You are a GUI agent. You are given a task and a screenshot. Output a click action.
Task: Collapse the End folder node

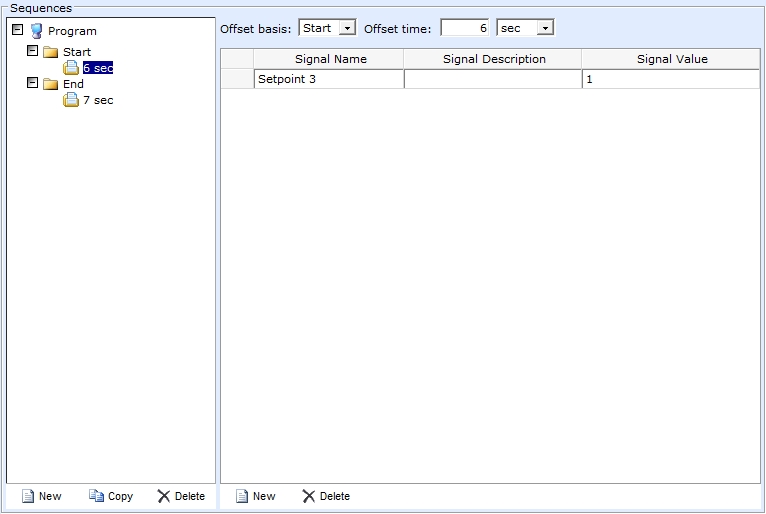coord(32,83)
